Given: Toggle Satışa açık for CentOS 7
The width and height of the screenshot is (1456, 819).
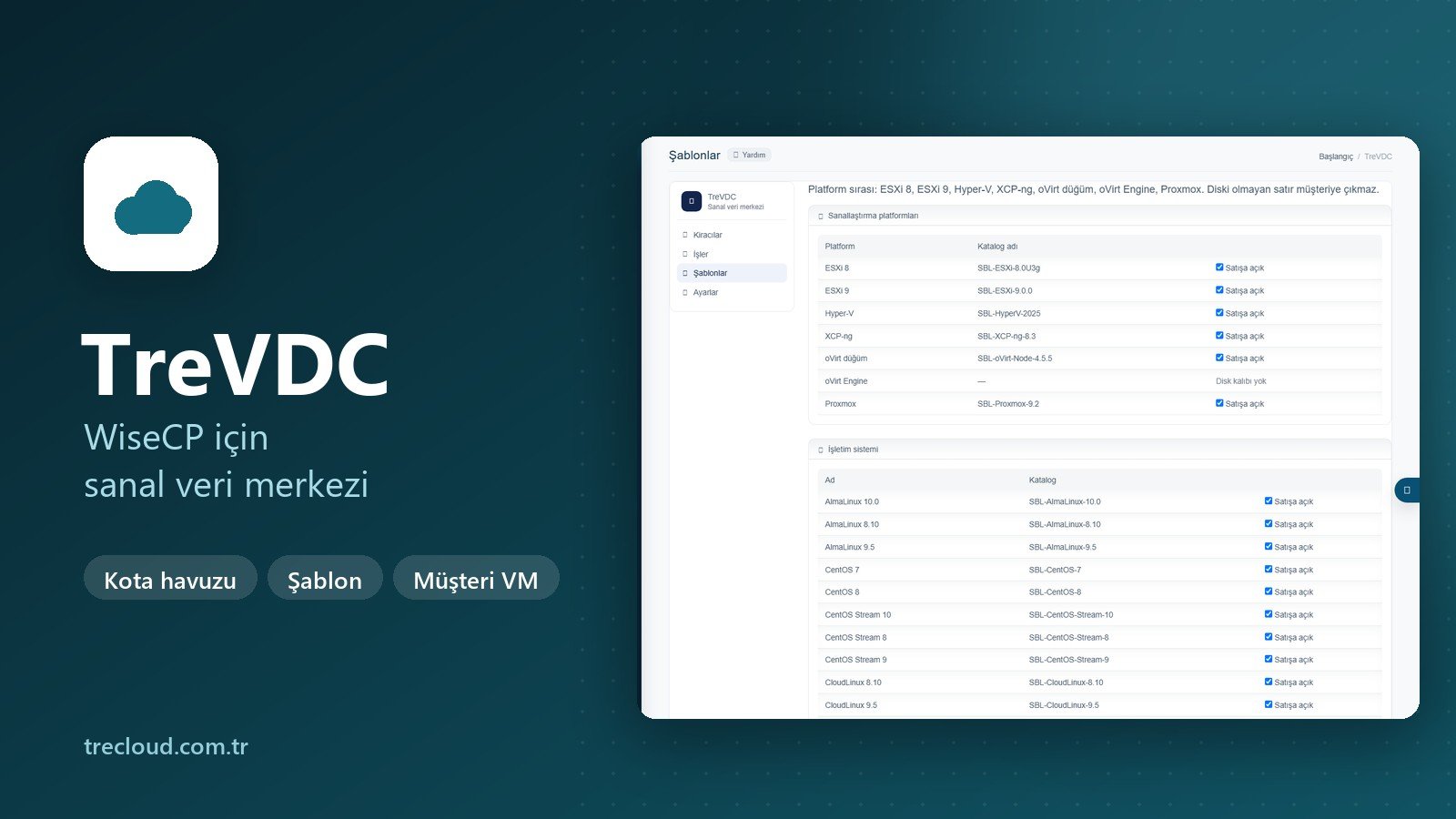Looking at the screenshot, I should point(1269,570).
